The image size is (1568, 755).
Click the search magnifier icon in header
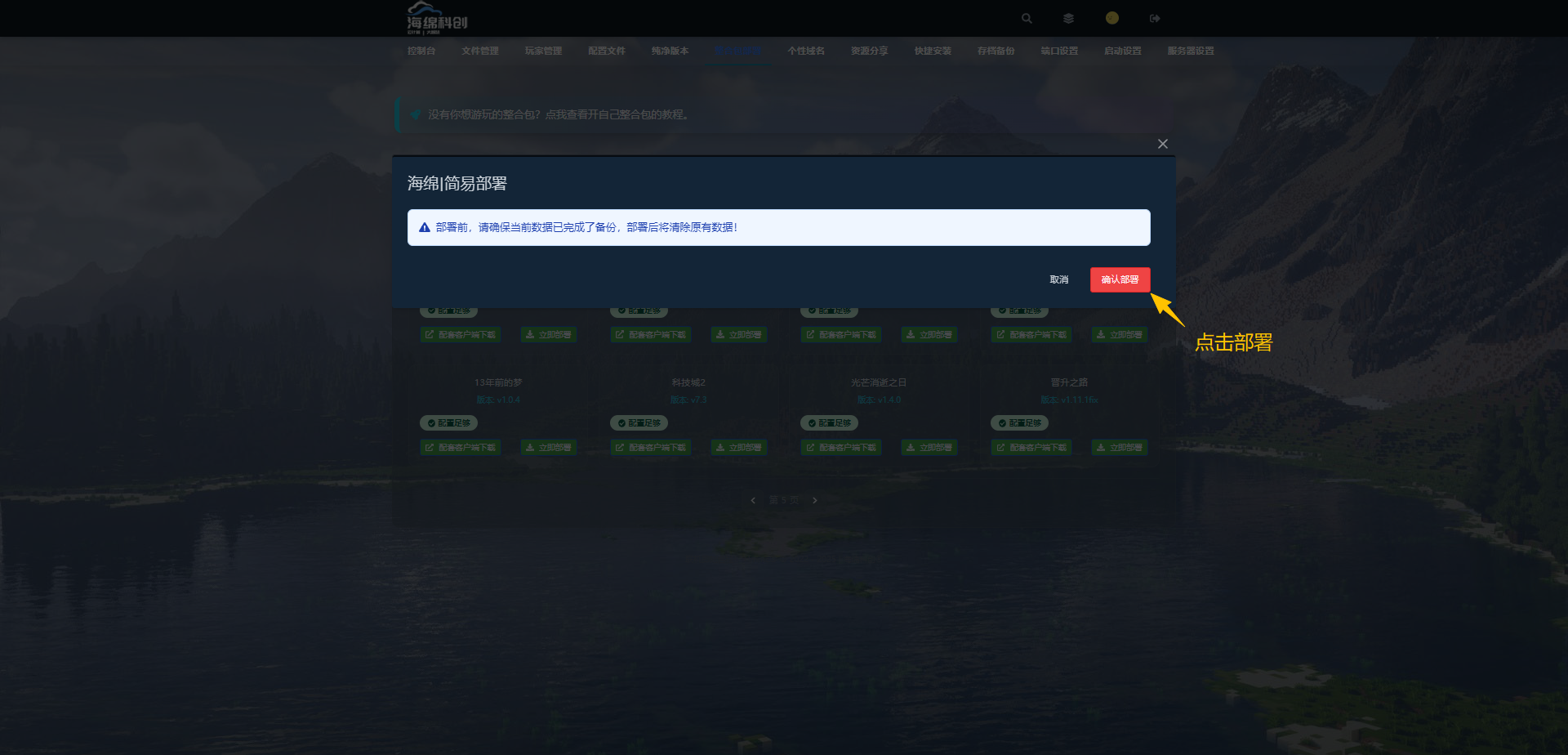pos(1027,18)
